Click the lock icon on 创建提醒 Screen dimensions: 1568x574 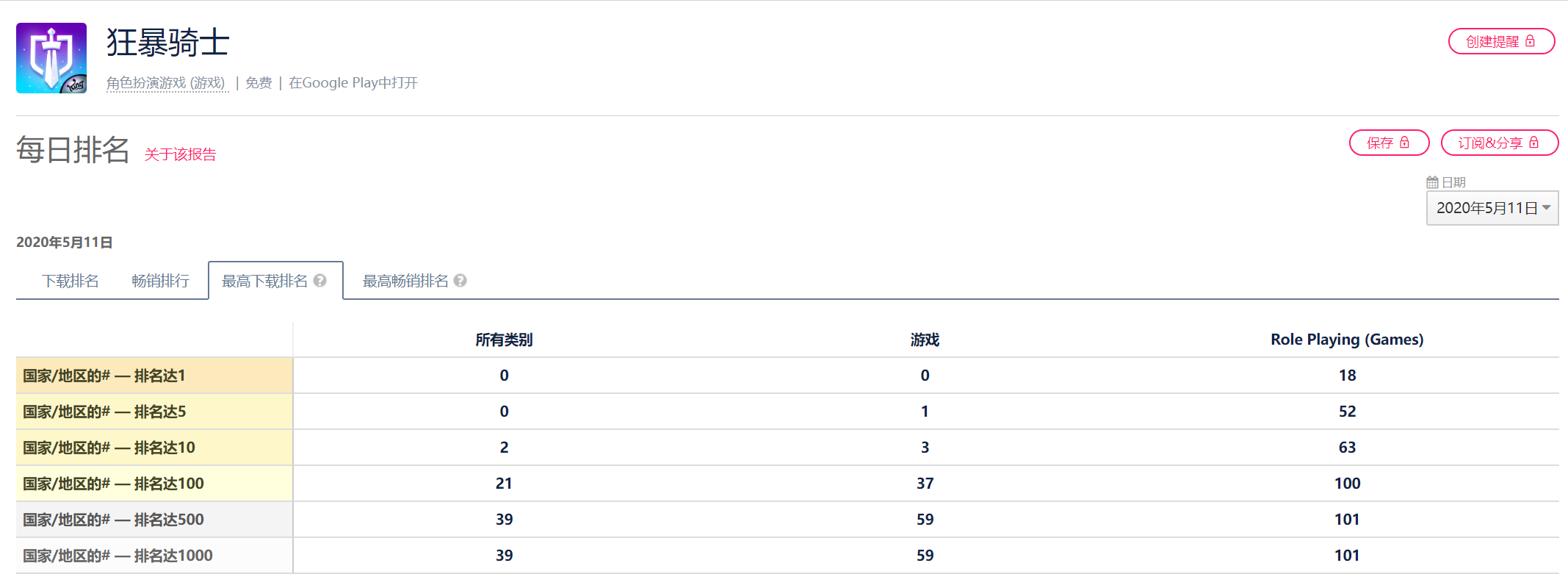(1530, 41)
